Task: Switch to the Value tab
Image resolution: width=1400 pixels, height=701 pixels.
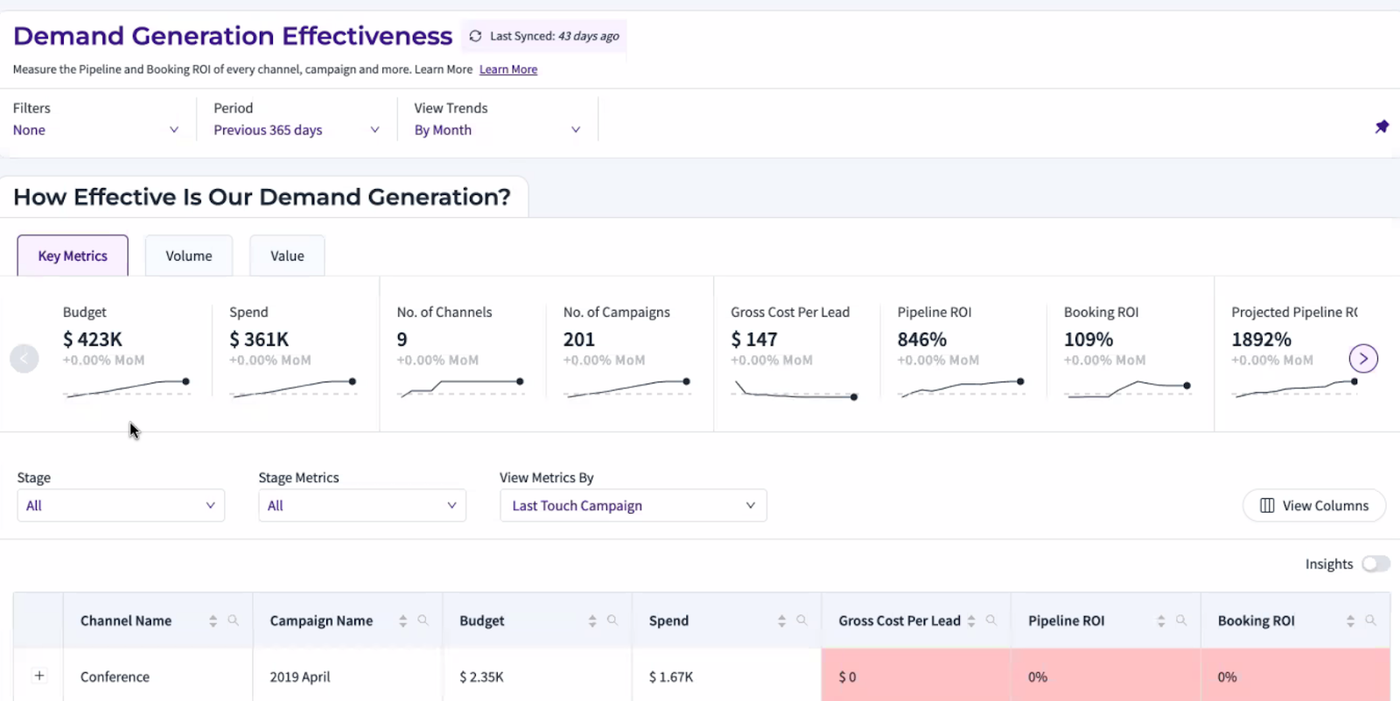Action: tap(287, 256)
